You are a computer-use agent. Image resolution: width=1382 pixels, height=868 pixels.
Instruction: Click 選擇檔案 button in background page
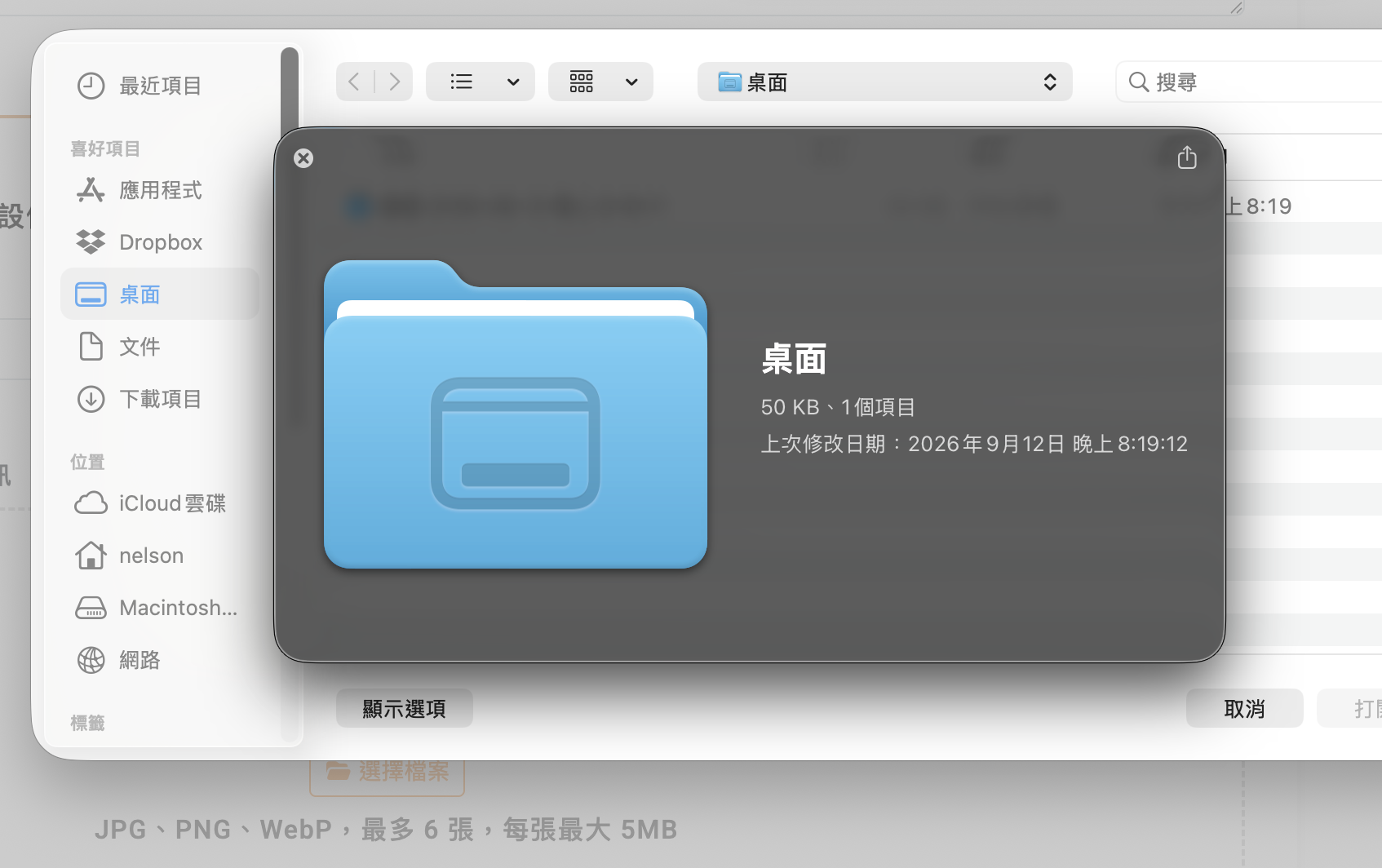click(x=388, y=771)
